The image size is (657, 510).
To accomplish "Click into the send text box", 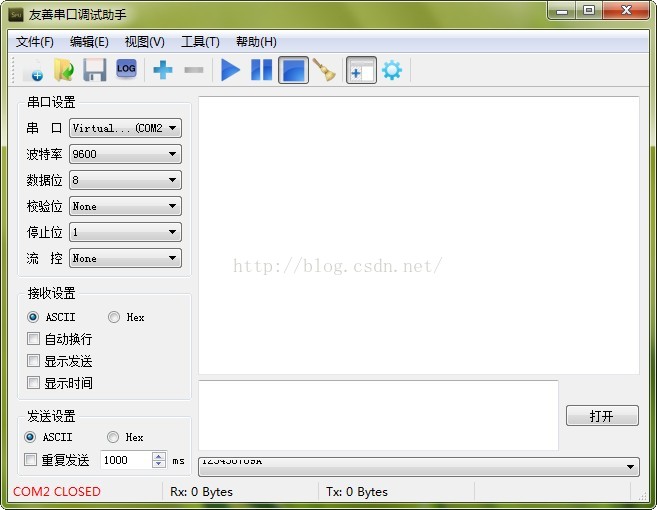I will tap(378, 415).
